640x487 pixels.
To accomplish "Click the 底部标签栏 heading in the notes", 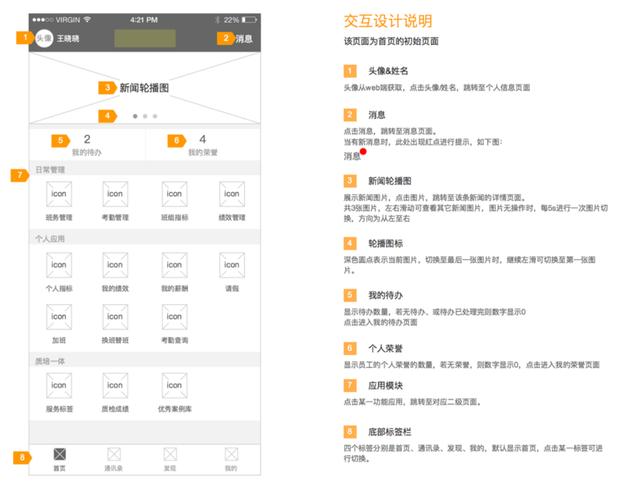I will pyautogui.click(x=390, y=432).
